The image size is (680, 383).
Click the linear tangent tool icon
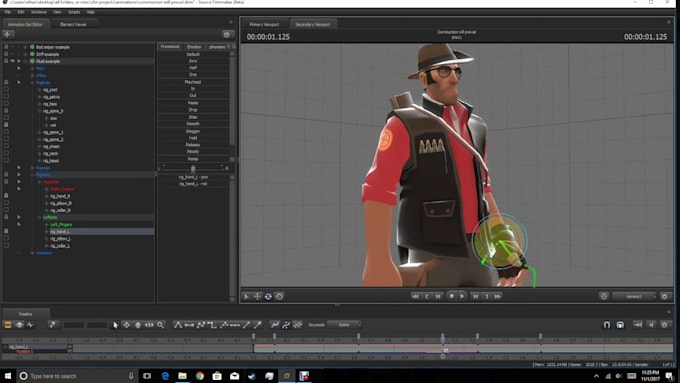pyautogui.click(x=200, y=324)
